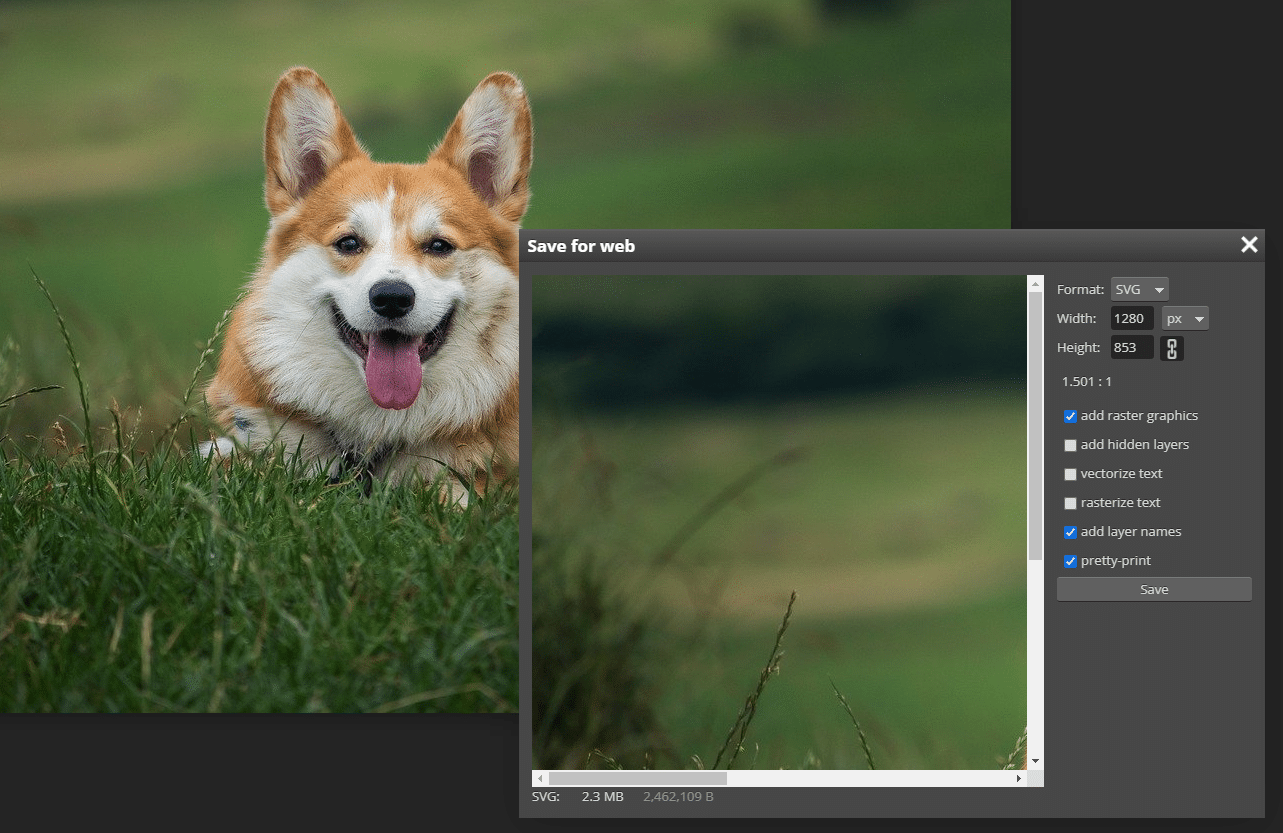1283x833 pixels.
Task: Enable vectorize text option
Action: tap(1070, 474)
